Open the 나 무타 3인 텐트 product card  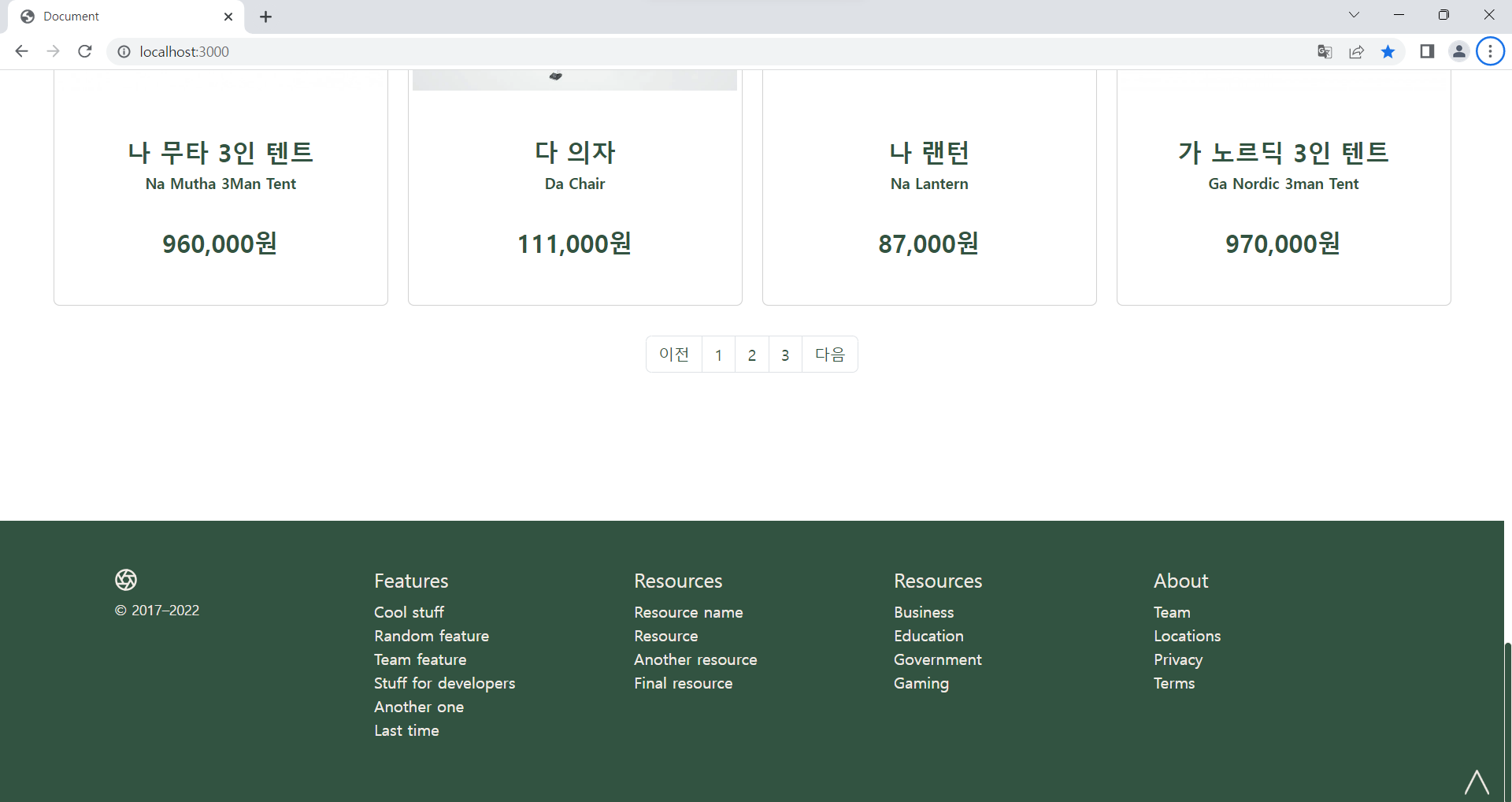point(220,188)
